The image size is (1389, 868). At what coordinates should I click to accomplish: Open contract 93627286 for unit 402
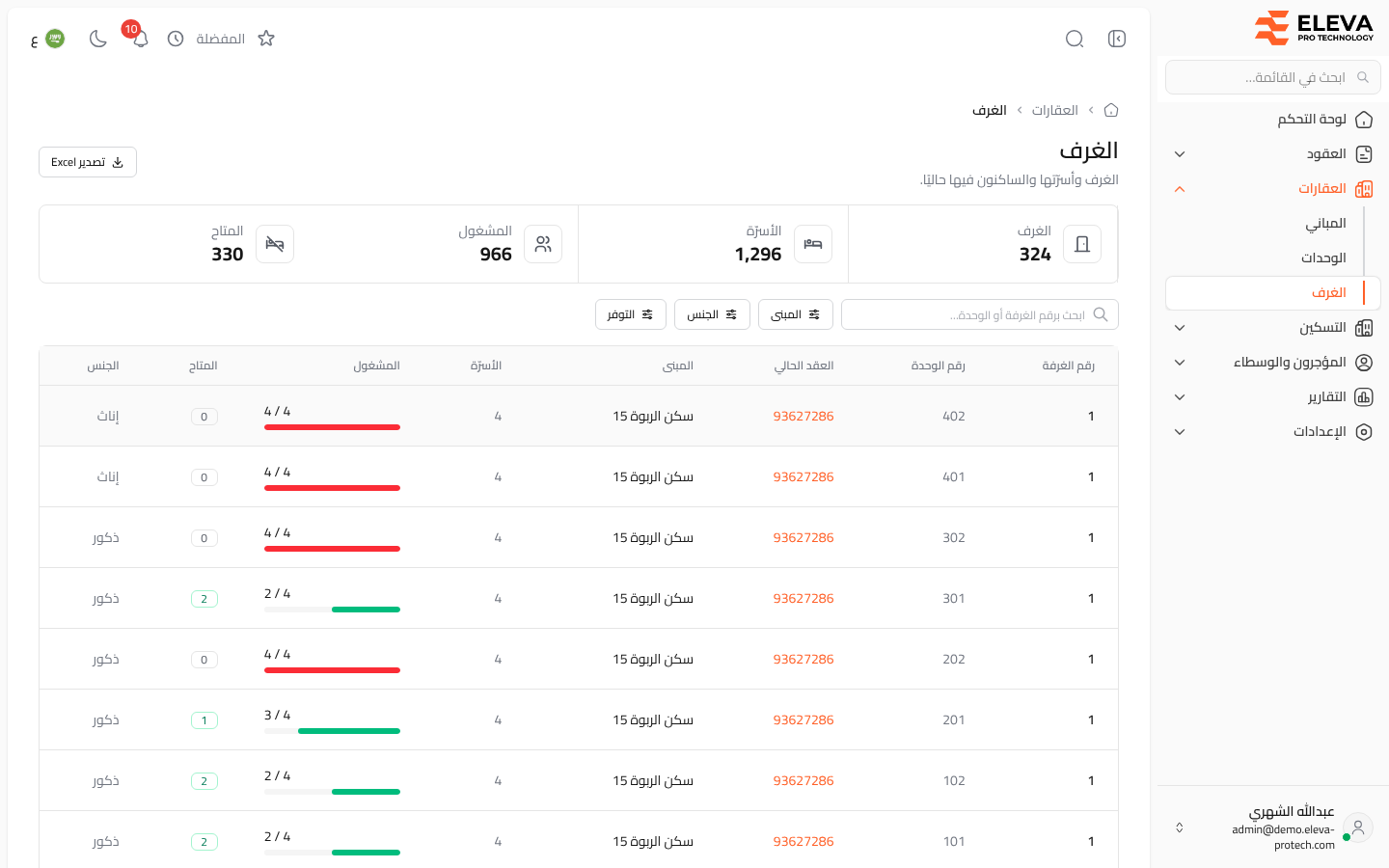pos(803,416)
